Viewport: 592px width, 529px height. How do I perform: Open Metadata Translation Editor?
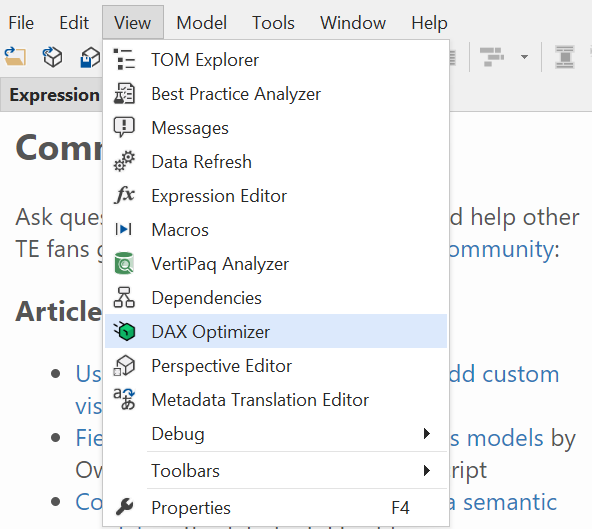pyautogui.click(x=276, y=399)
